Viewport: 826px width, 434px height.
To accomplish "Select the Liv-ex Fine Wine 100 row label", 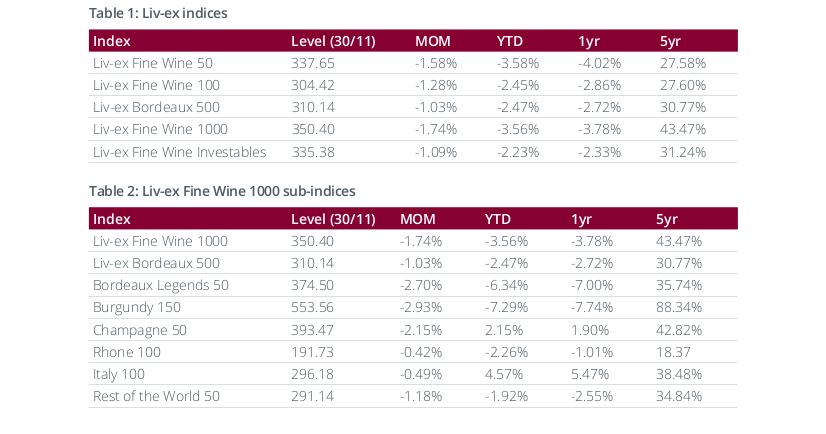I will 155,85.
